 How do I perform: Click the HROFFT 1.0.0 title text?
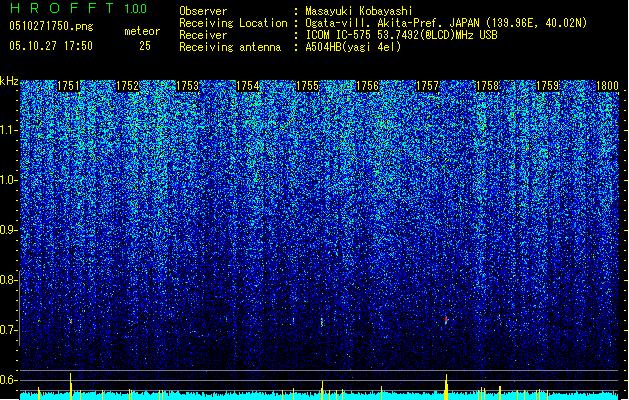(78, 8)
